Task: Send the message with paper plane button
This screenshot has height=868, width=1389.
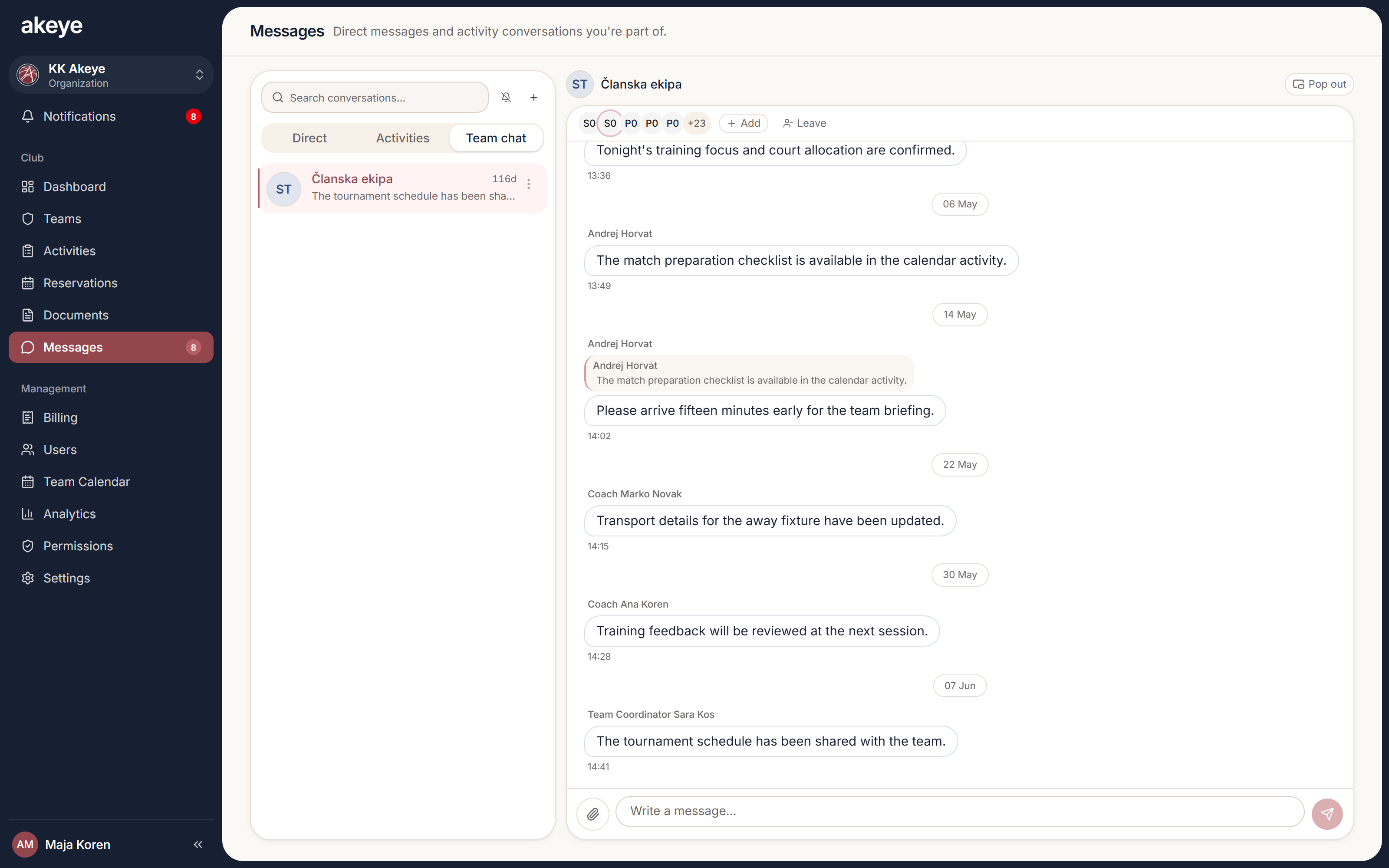Action: coord(1327,813)
